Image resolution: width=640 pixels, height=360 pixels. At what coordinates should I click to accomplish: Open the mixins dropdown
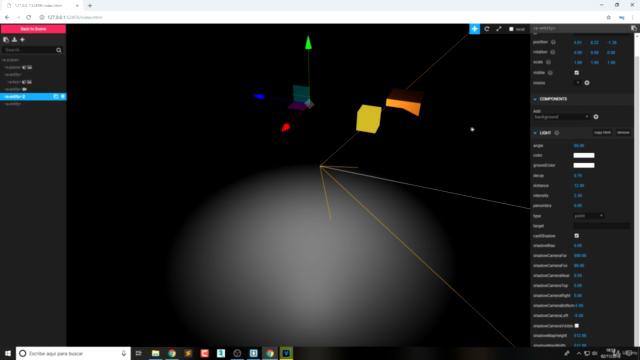(577, 83)
